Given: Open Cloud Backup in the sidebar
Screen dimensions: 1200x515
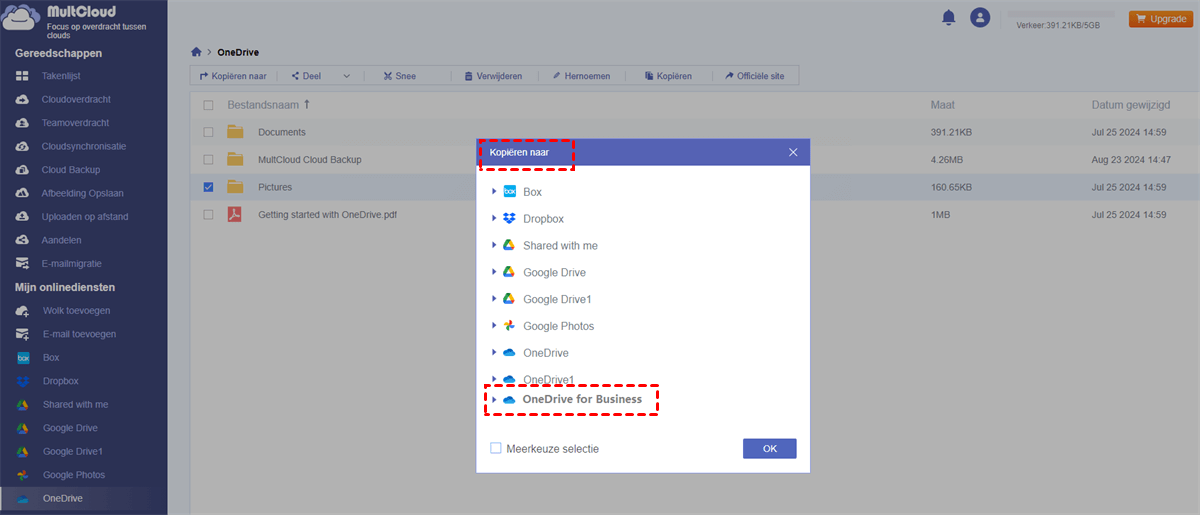Looking at the screenshot, I should coord(70,170).
